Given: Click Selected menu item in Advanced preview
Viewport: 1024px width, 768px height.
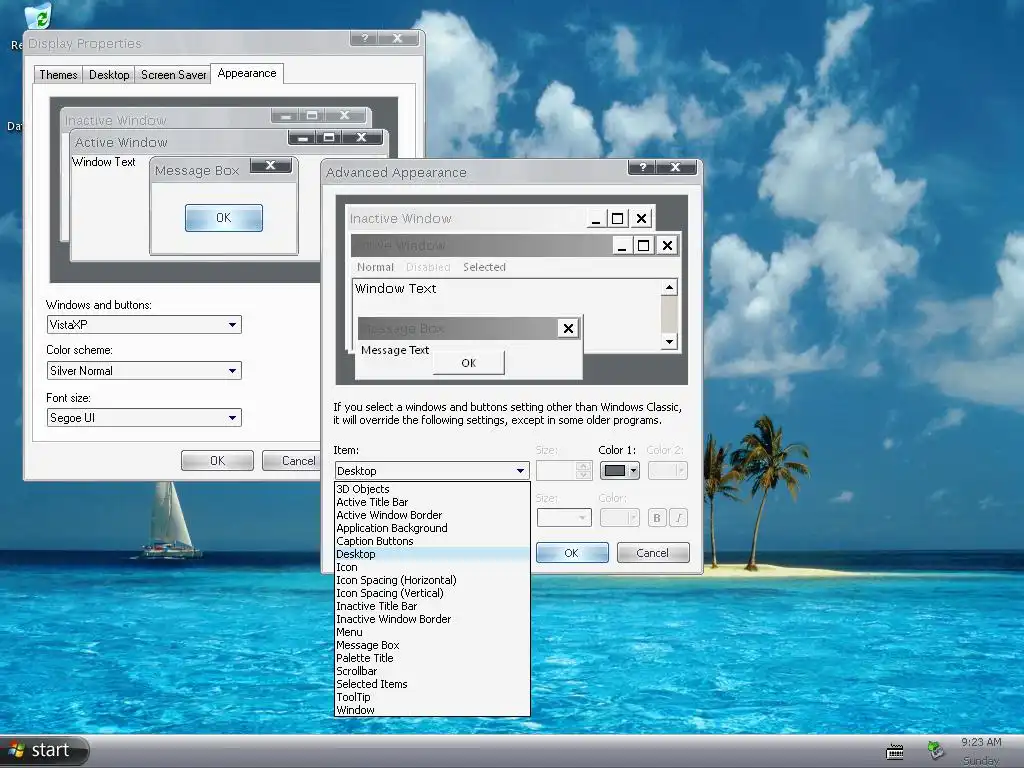Looking at the screenshot, I should [484, 267].
